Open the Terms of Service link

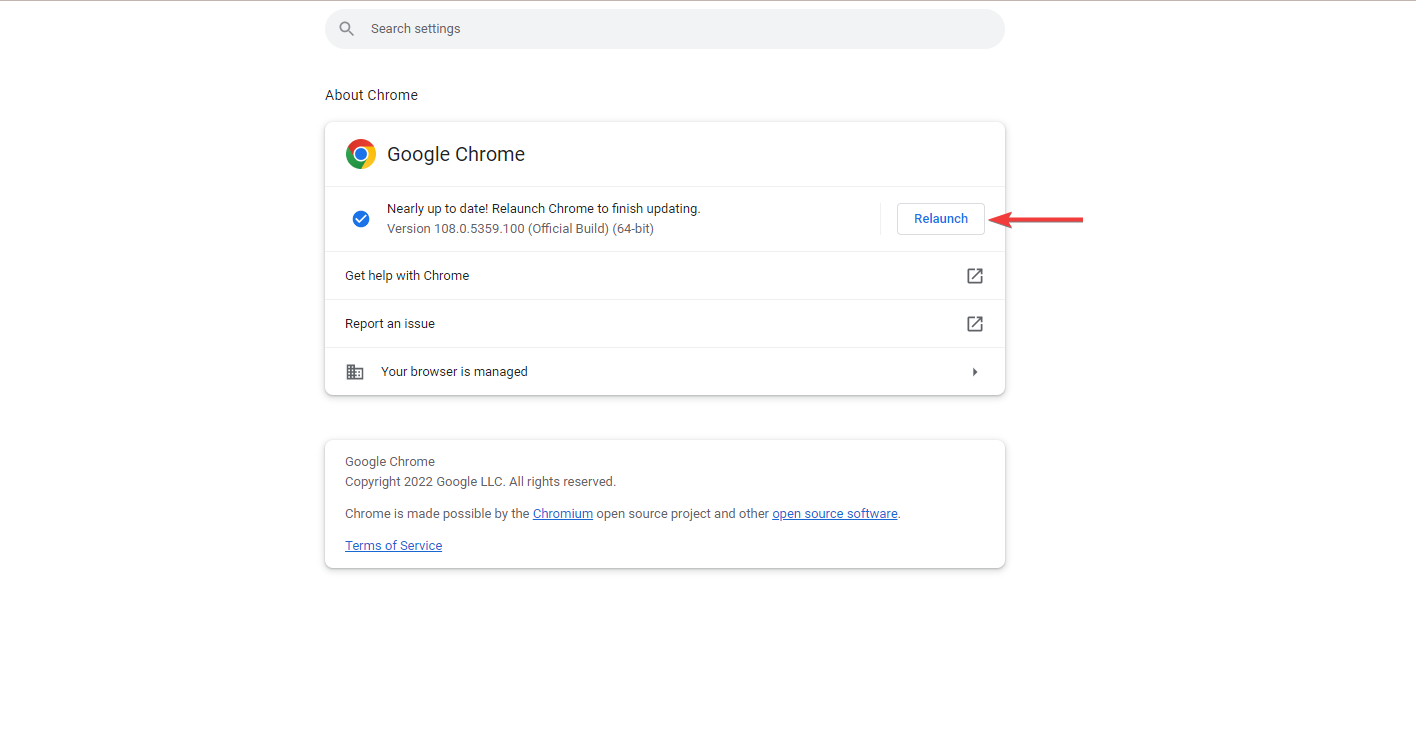pyautogui.click(x=393, y=546)
